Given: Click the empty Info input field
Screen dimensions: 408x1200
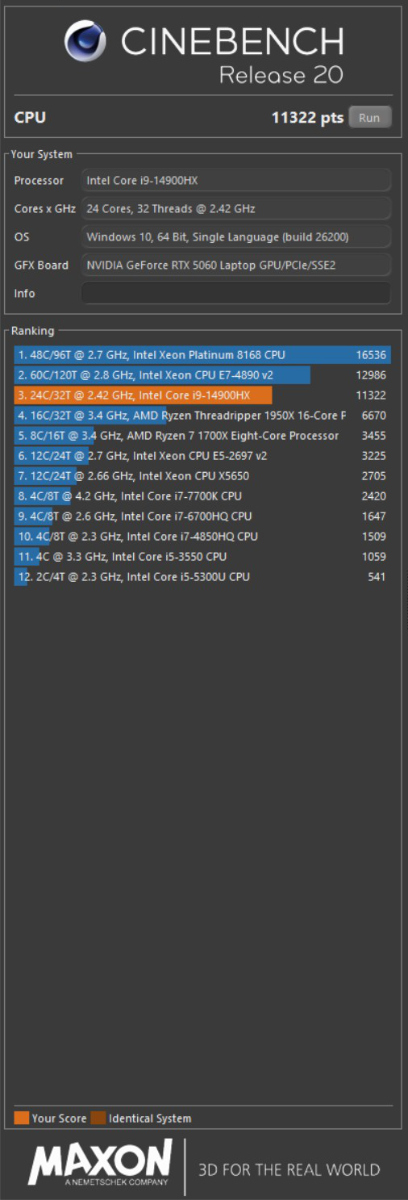Looking at the screenshot, I should 236,293.
